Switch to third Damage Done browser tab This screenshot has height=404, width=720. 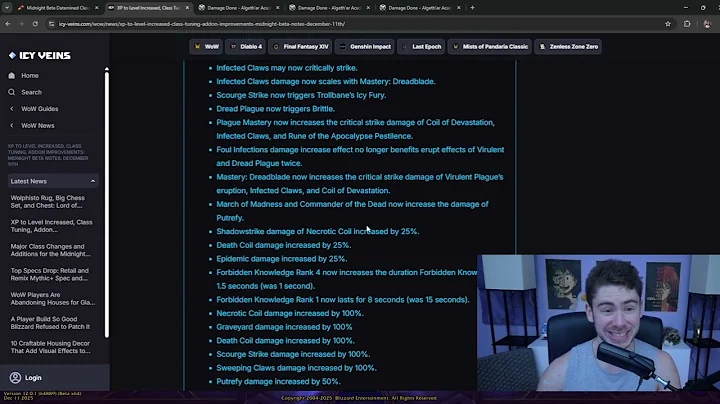point(420,8)
